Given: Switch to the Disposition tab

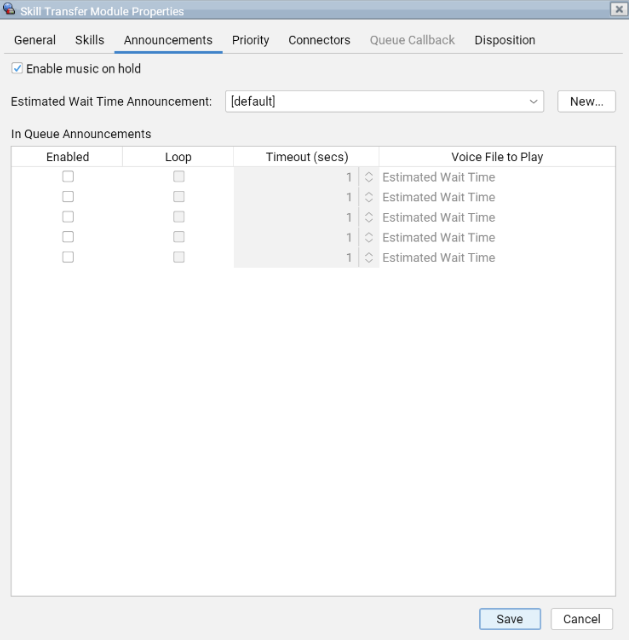Looking at the screenshot, I should (x=505, y=40).
